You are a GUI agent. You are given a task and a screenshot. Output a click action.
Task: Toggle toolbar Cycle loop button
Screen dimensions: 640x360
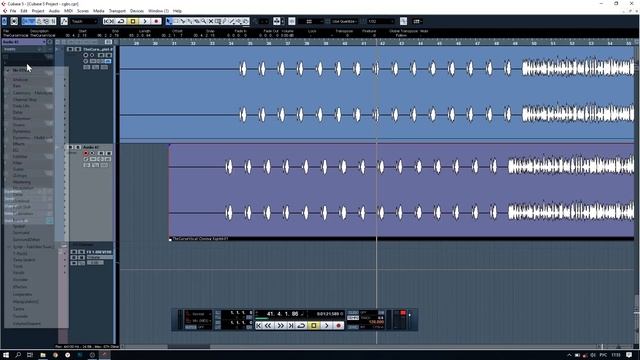(x=121, y=21)
